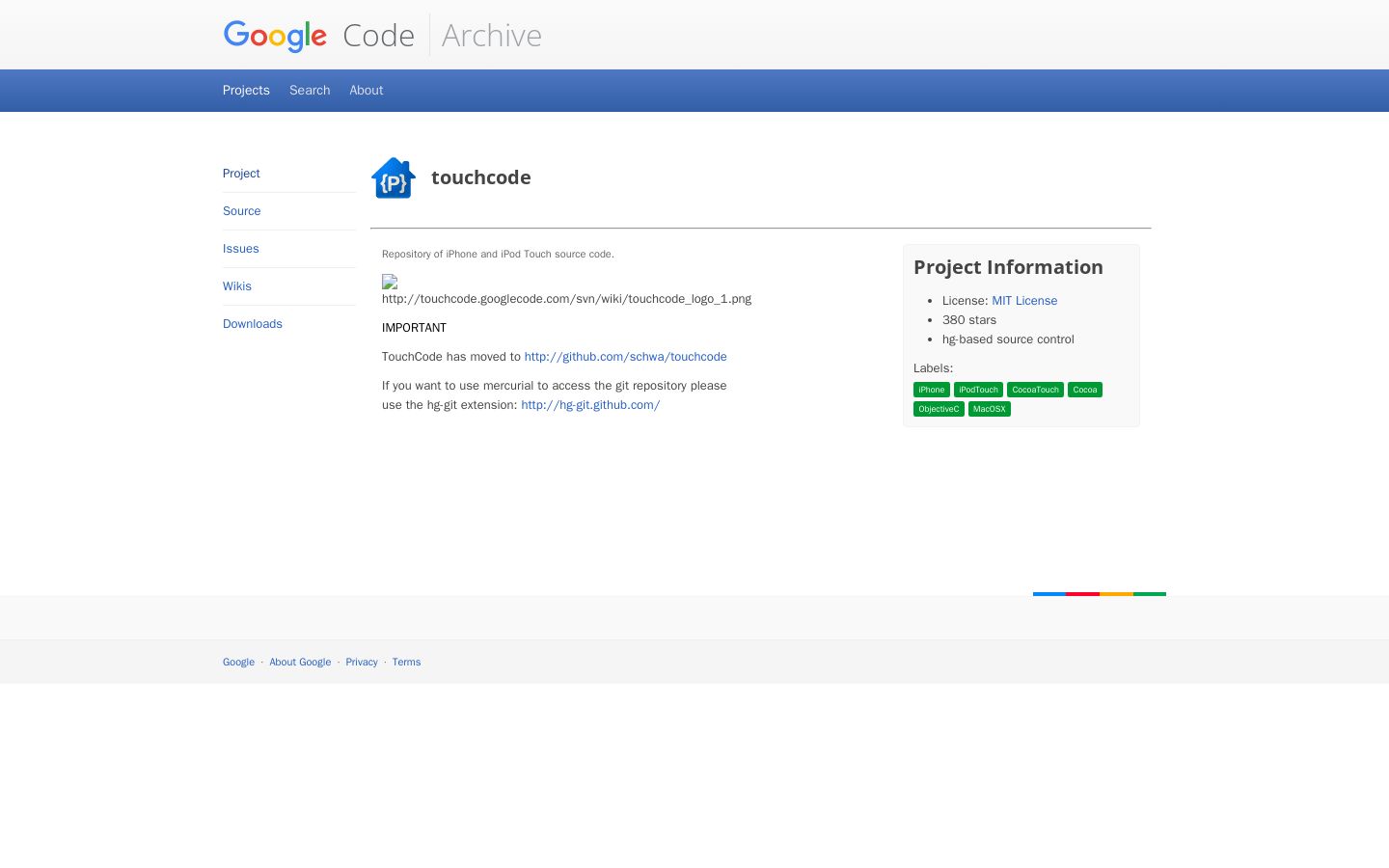Screen dimensions: 1389x868
Task: Click the broken touchcode logo image
Action: point(390,282)
